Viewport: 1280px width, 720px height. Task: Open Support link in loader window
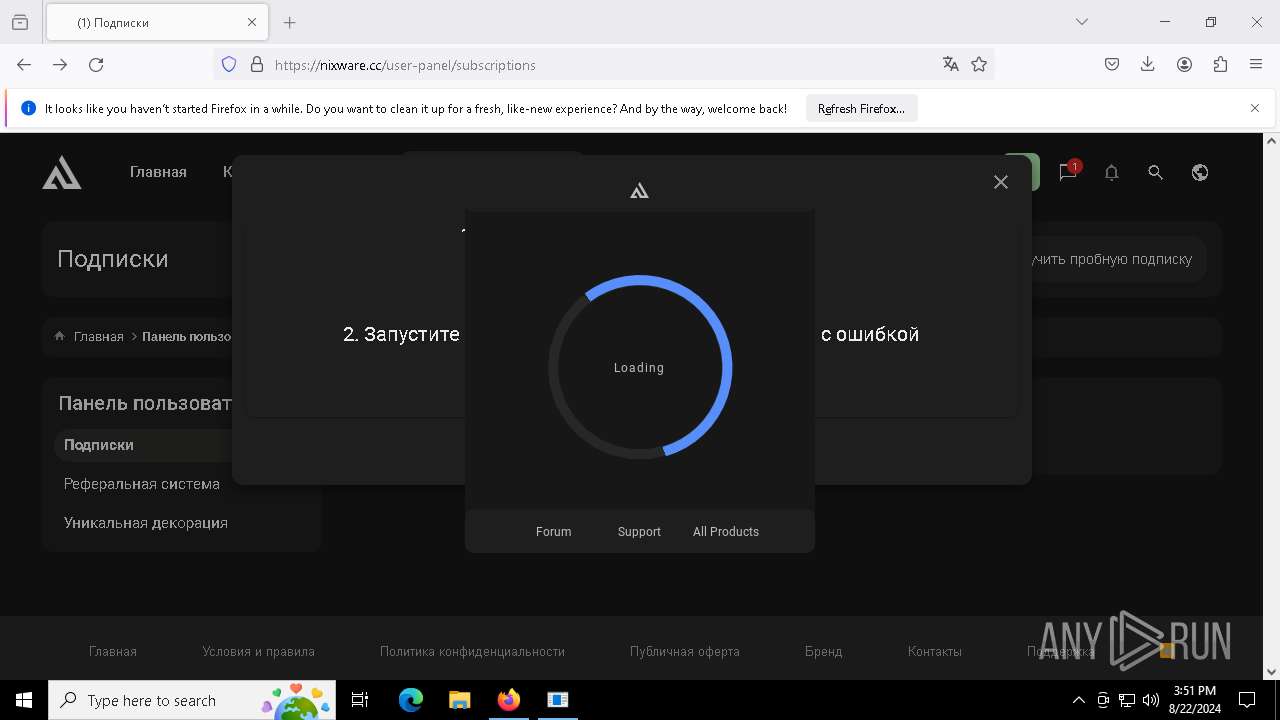639,532
